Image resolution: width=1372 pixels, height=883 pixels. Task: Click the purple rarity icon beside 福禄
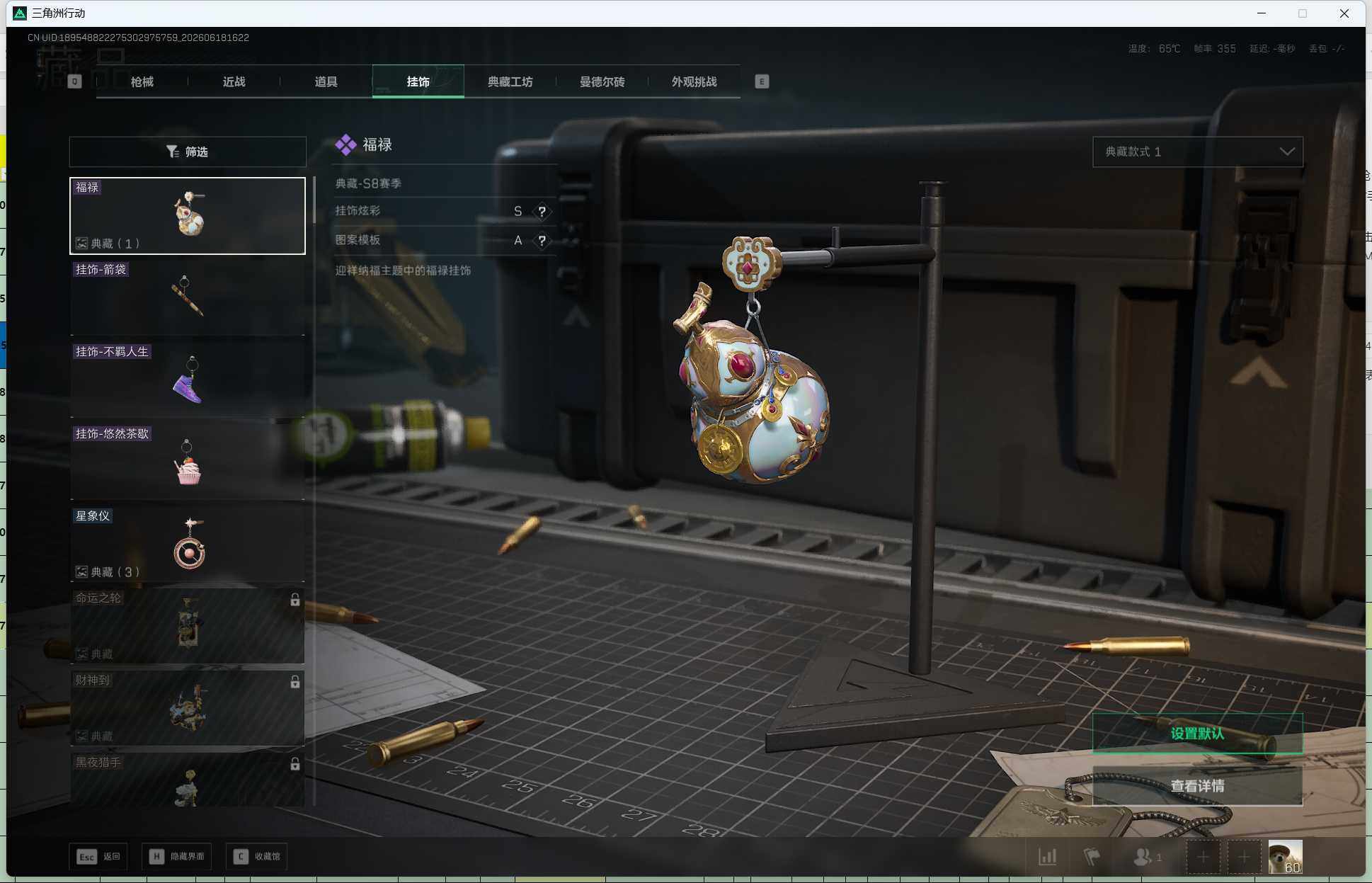tap(345, 145)
